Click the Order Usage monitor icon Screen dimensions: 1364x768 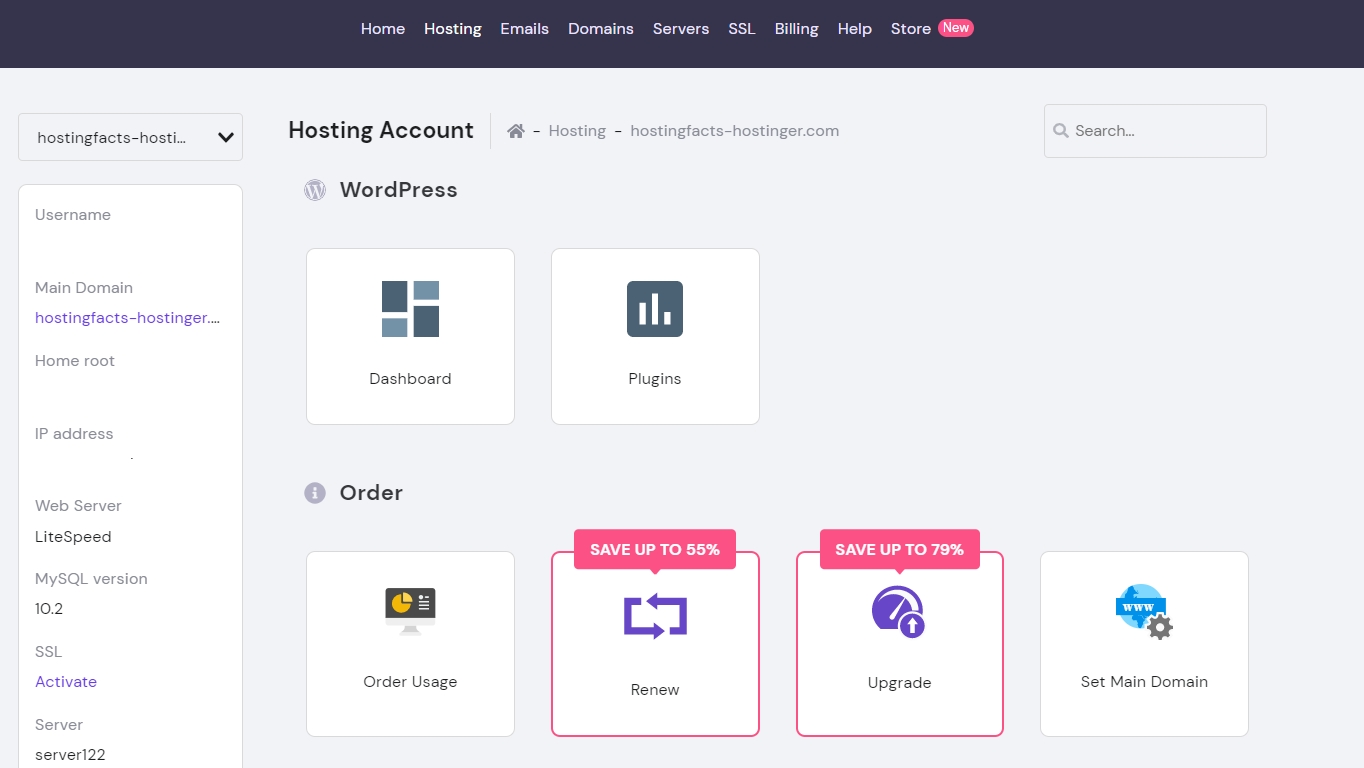point(410,611)
